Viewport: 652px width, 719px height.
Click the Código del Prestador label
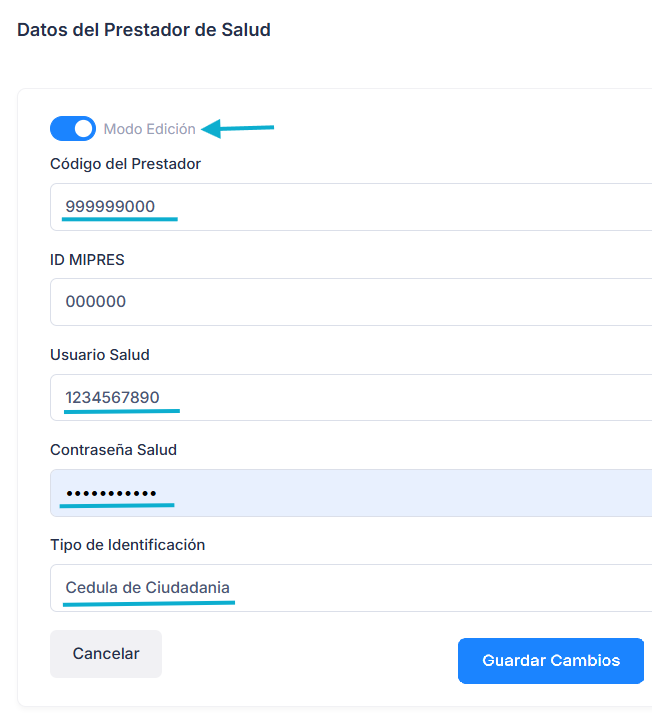[x=125, y=164]
